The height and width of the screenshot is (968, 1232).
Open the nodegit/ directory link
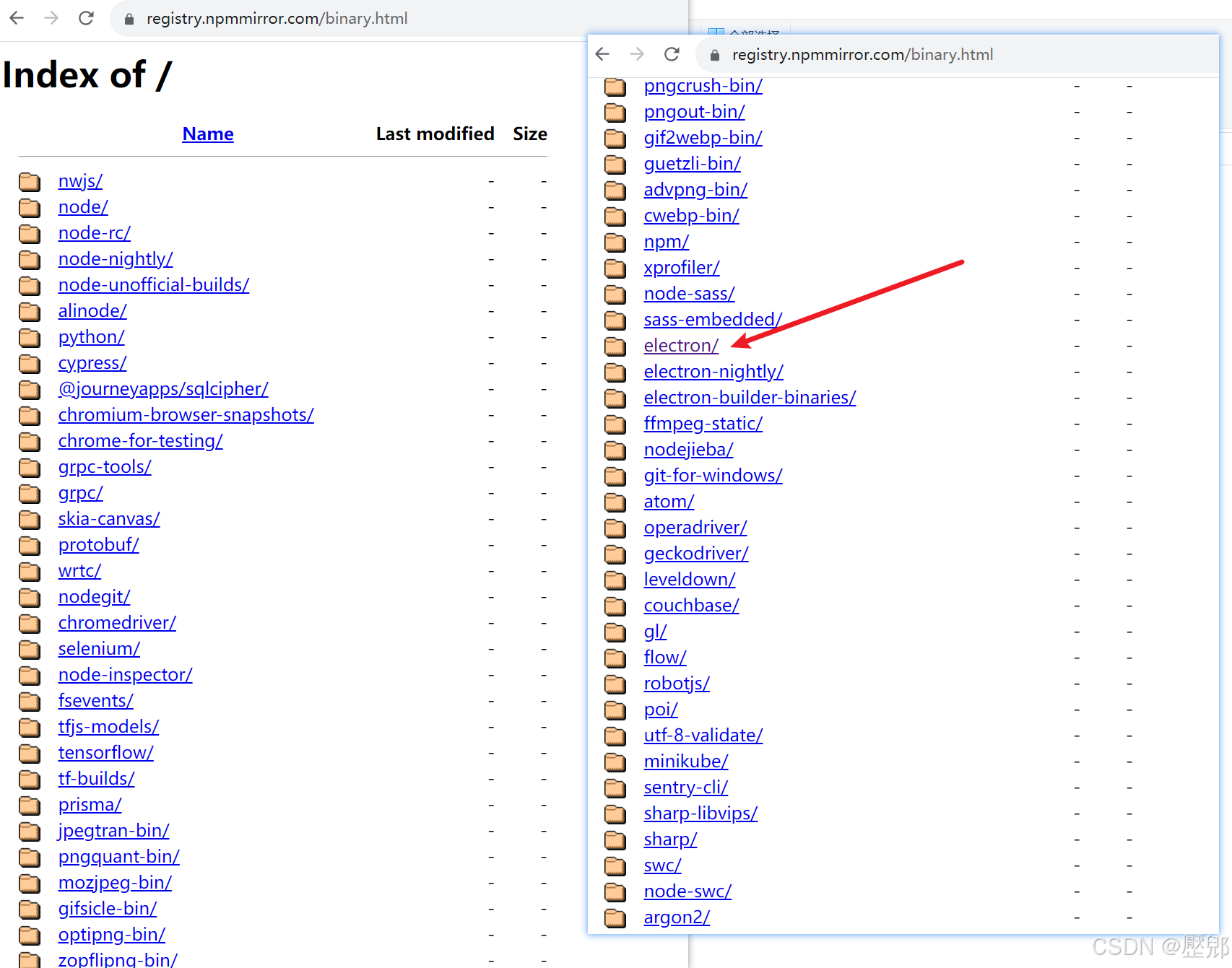tap(95, 597)
